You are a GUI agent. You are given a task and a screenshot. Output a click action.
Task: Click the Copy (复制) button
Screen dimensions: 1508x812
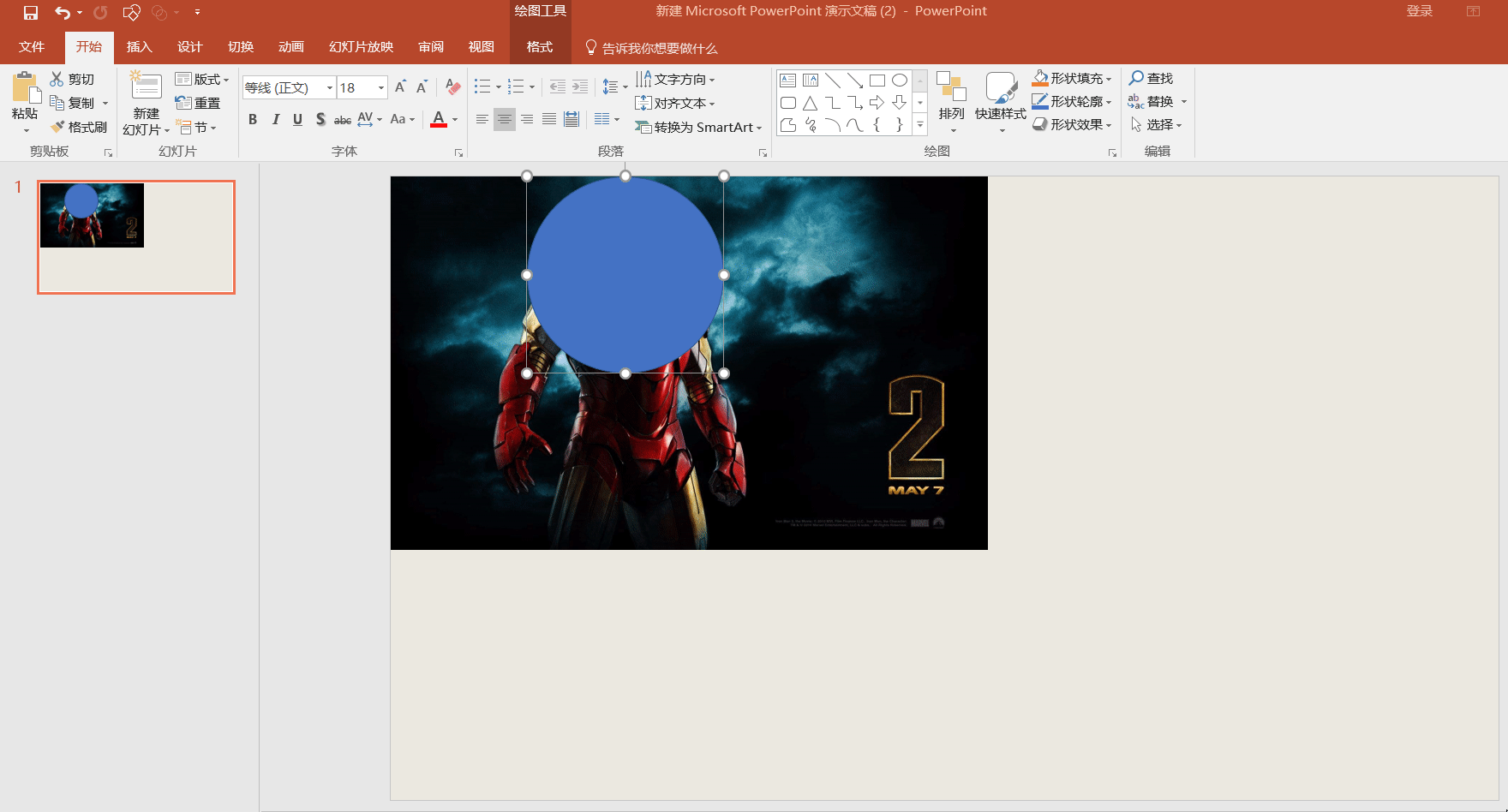click(74, 103)
